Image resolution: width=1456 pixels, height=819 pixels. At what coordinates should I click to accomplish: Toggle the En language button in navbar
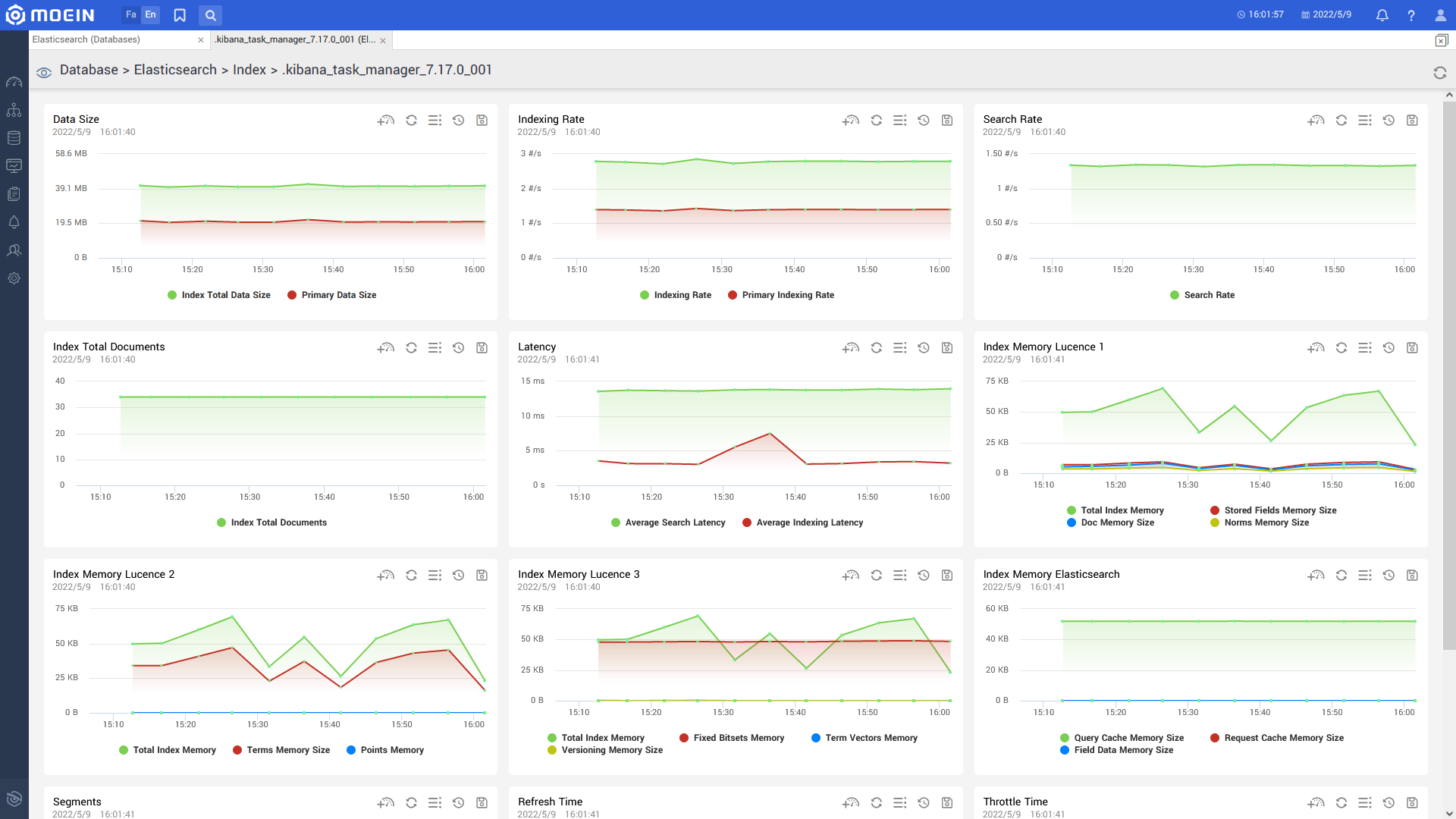tap(151, 14)
